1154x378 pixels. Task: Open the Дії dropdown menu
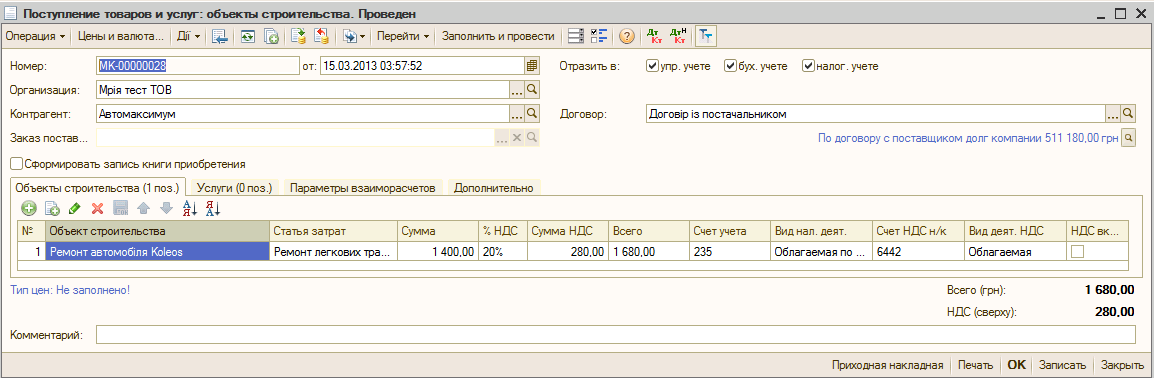(x=187, y=35)
